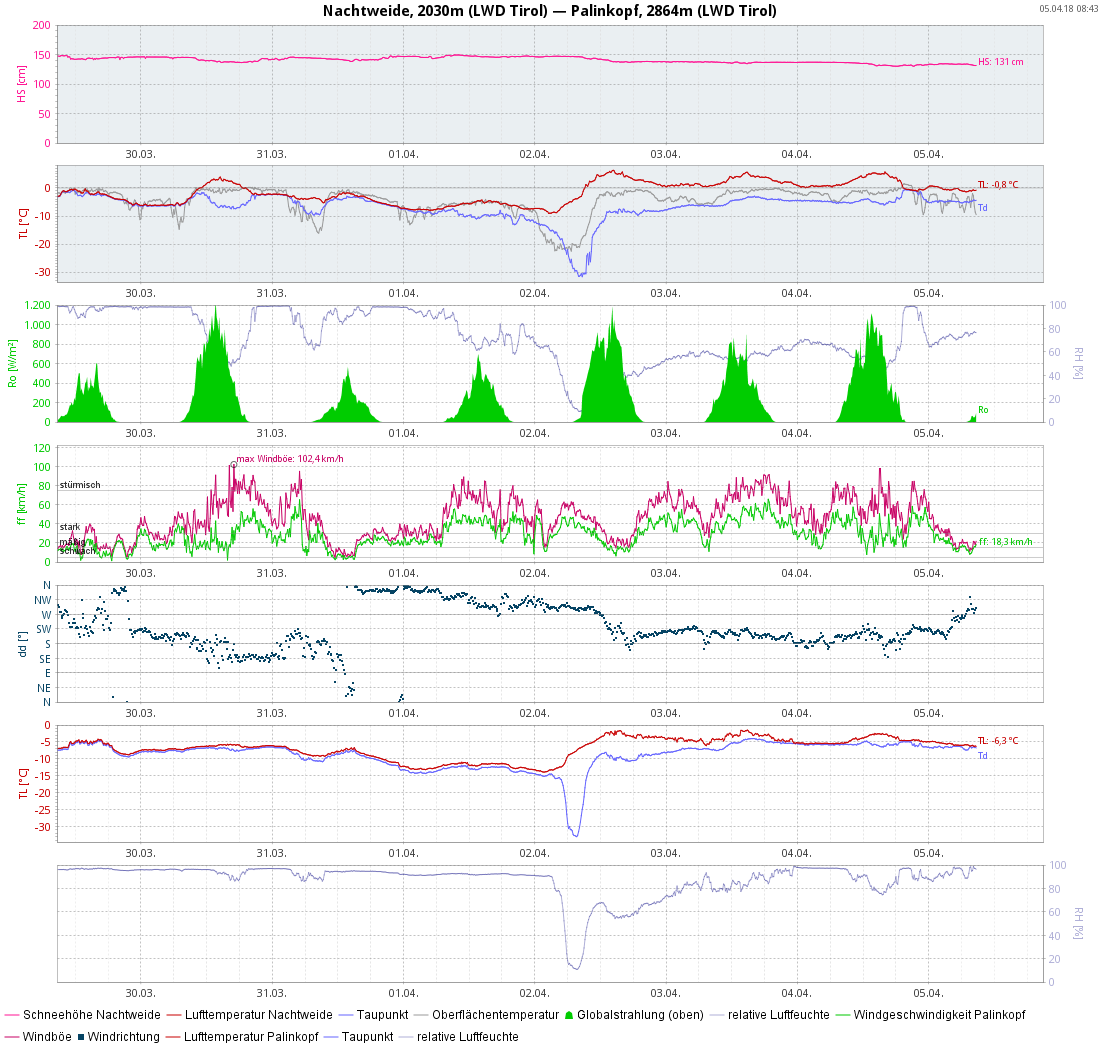
Task: Click the 'Td' label in the Nachtweide temperature chart
Action: click(x=983, y=208)
